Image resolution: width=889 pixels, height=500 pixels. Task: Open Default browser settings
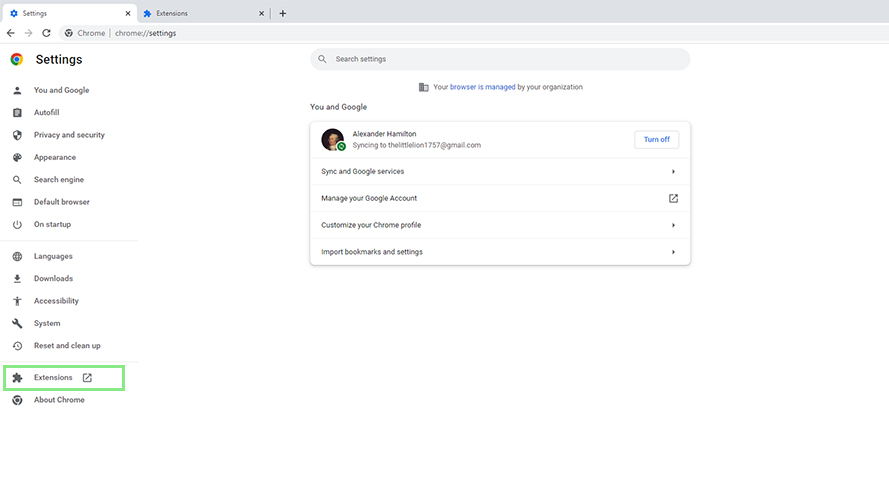click(61, 202)
